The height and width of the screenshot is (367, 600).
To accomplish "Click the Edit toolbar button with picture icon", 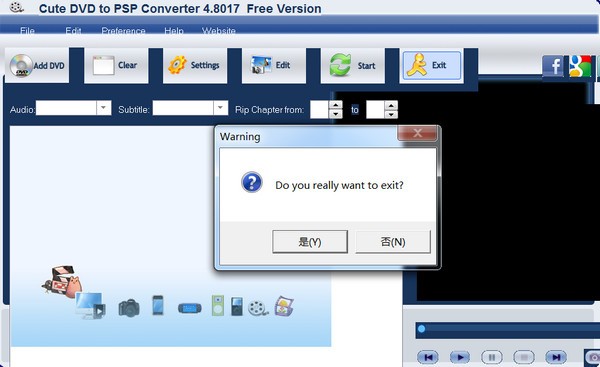I will [x=274, y=65].
